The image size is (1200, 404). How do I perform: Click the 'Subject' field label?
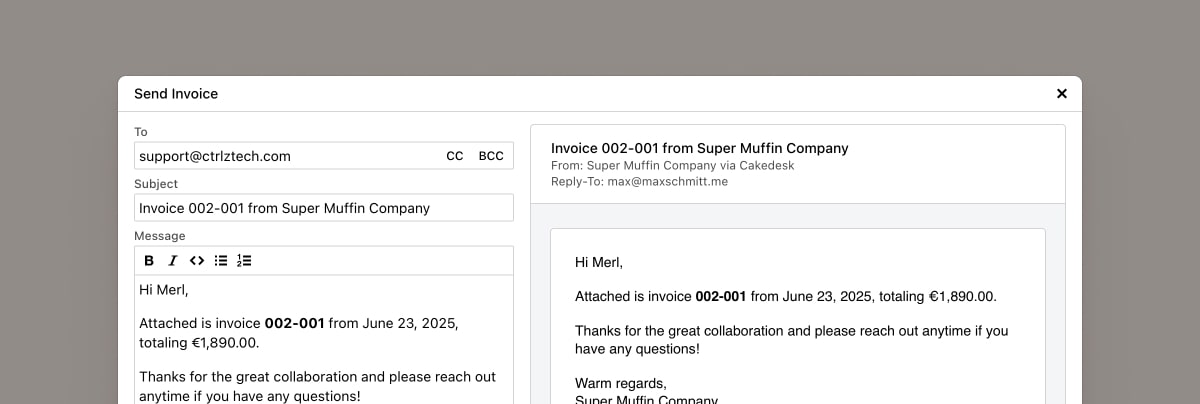pyautogui.click(x=156, y=184)
